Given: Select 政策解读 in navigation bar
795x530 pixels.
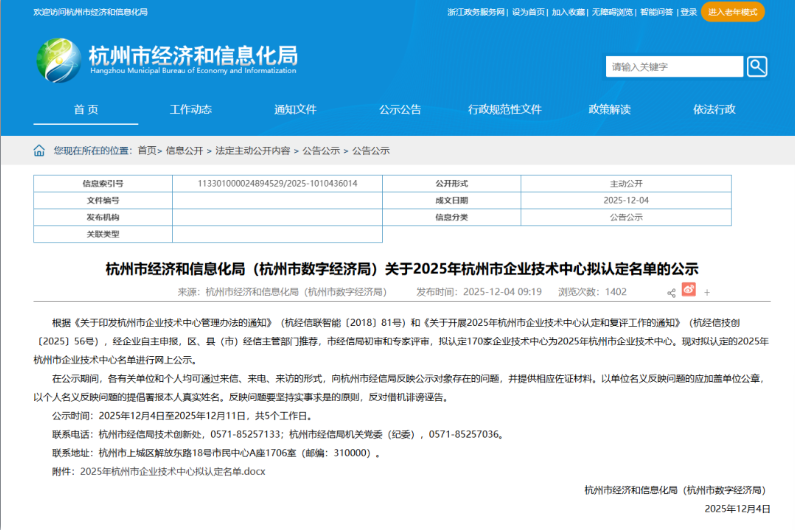Looking at the screenshot, I should [x=609, y=109].
